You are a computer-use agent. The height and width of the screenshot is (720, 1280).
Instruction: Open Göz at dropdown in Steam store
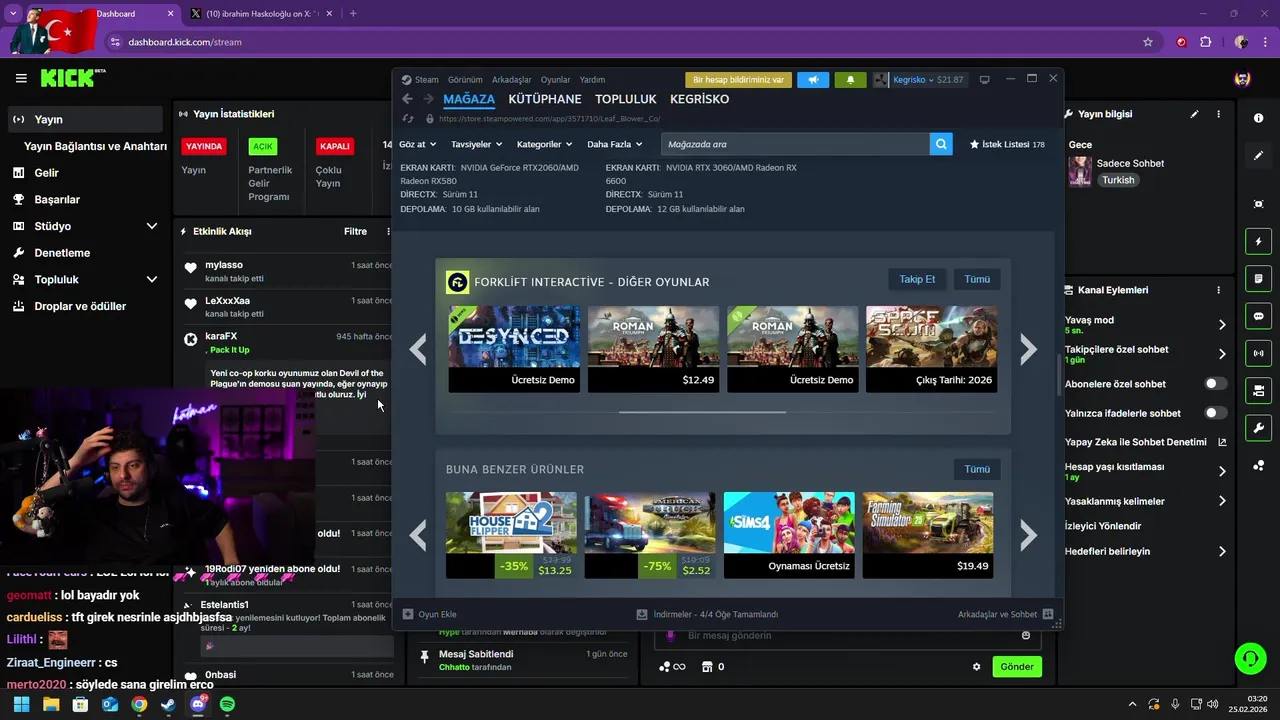click(x=417, y=144)
